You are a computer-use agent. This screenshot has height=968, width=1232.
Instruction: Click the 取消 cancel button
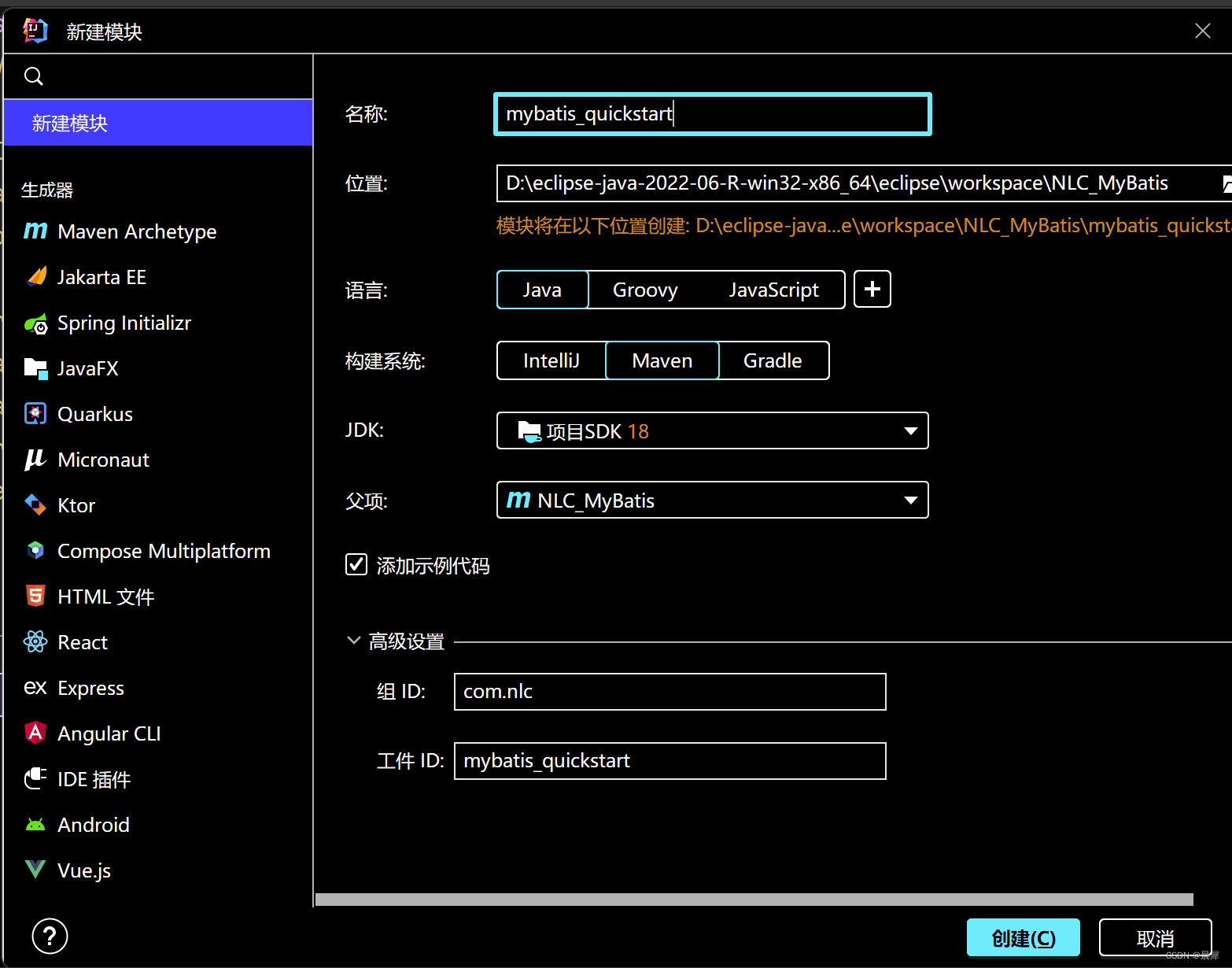(1155, 937)
